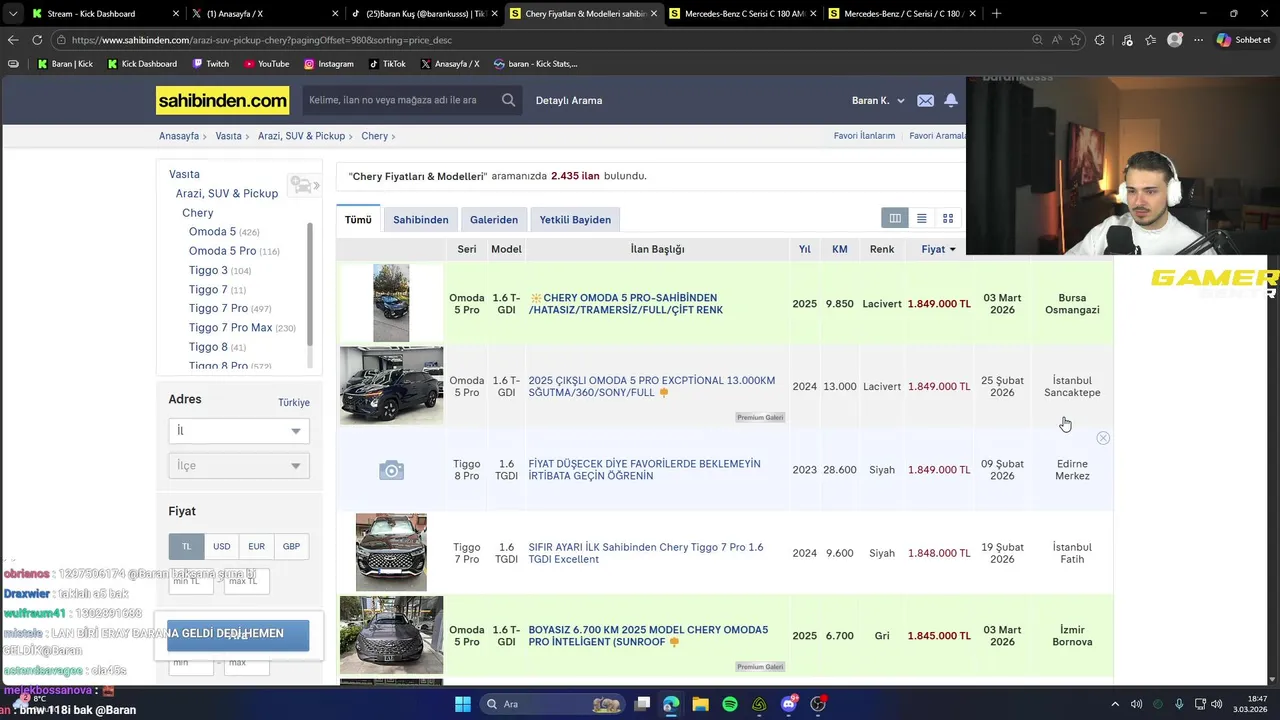
Task: Open the İl city dropdown
Action: [239, 431]
